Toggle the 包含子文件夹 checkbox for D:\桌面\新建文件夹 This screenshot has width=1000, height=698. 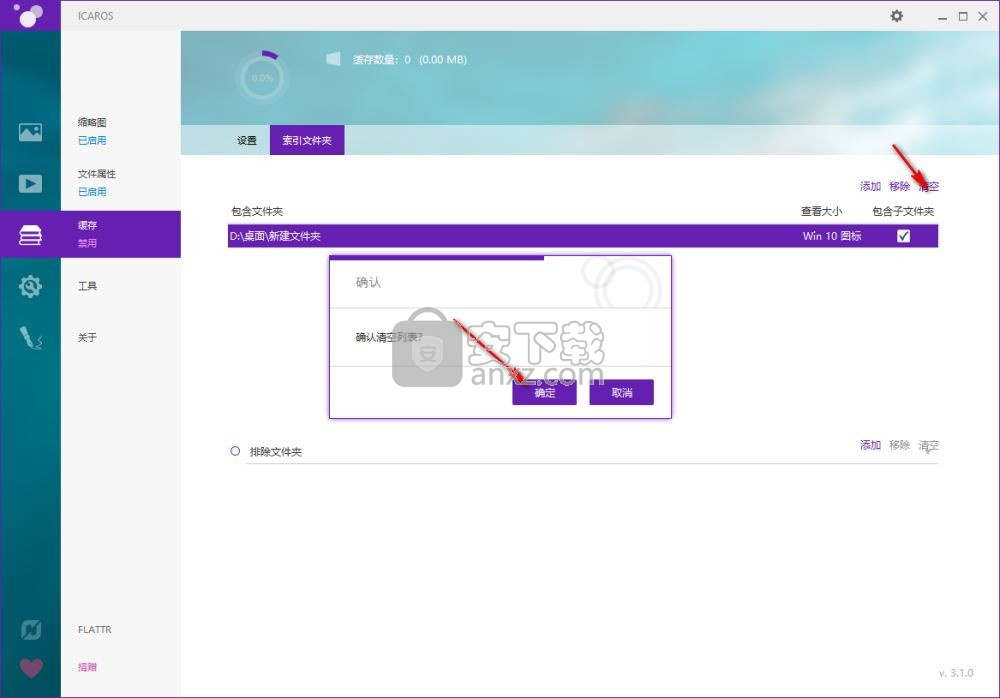pyautogui.click(x=903, y=236)
